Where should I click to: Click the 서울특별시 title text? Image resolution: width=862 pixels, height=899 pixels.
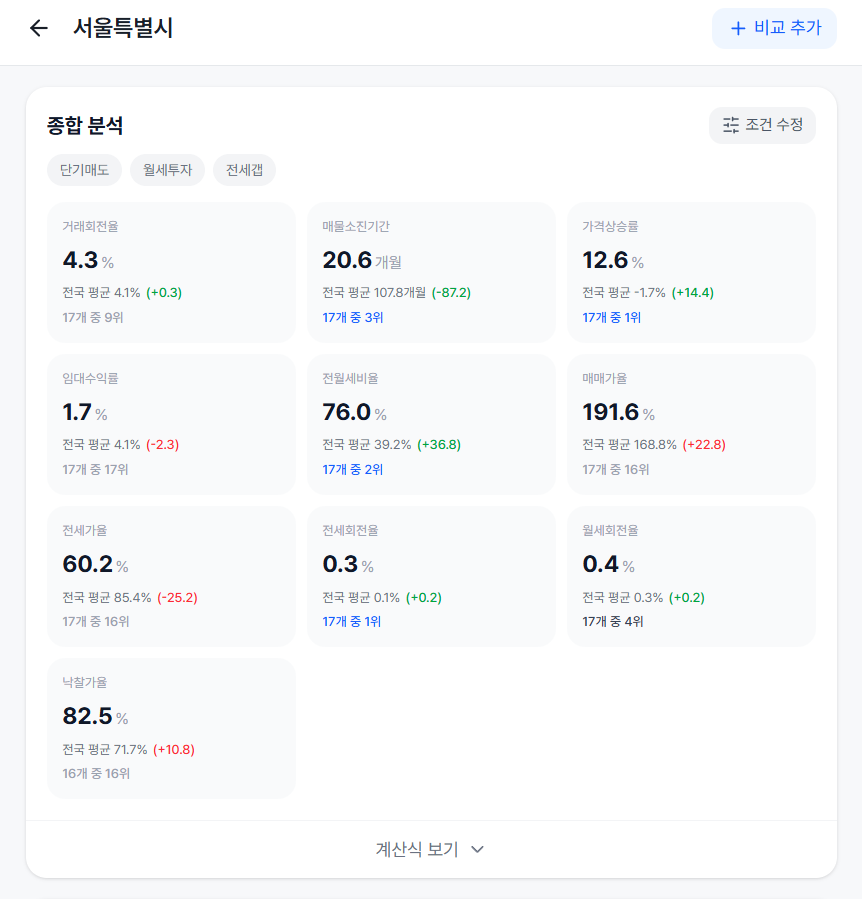pyautogui.click(x=124, y=28)
